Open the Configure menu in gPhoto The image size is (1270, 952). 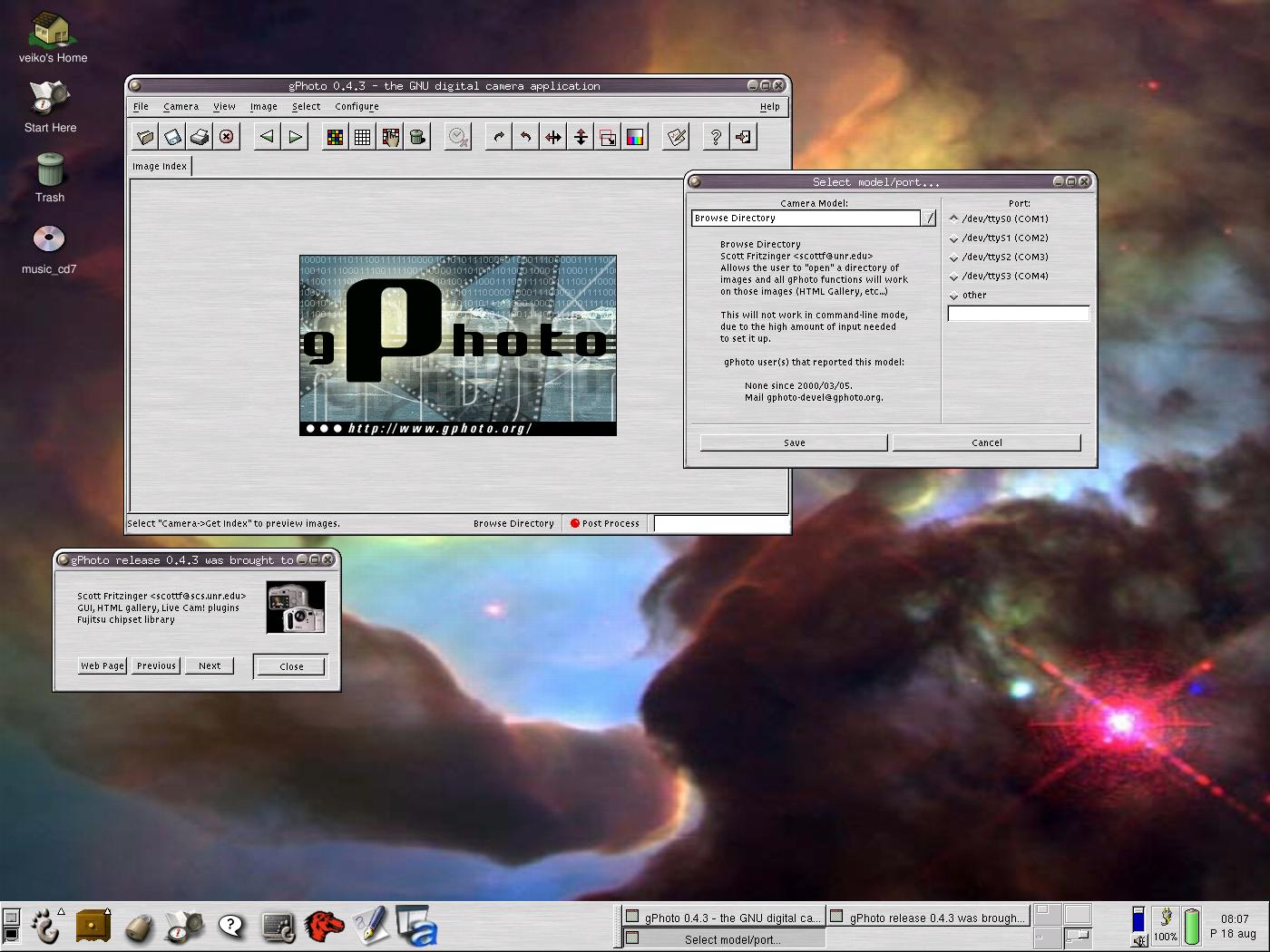(x=357, y=106)
